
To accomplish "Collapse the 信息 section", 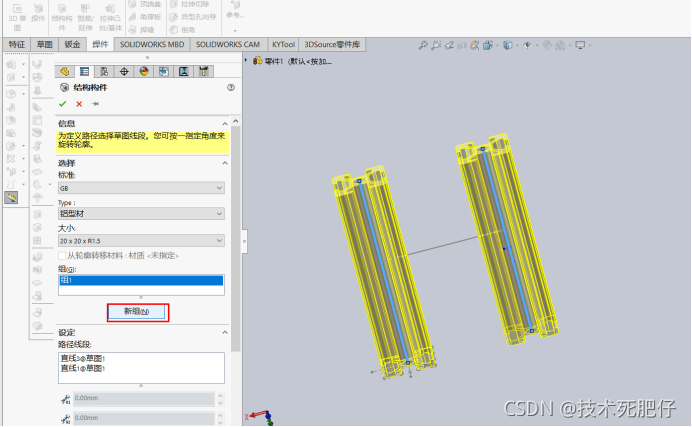I will pyautogui.click(x=225, y=124).
